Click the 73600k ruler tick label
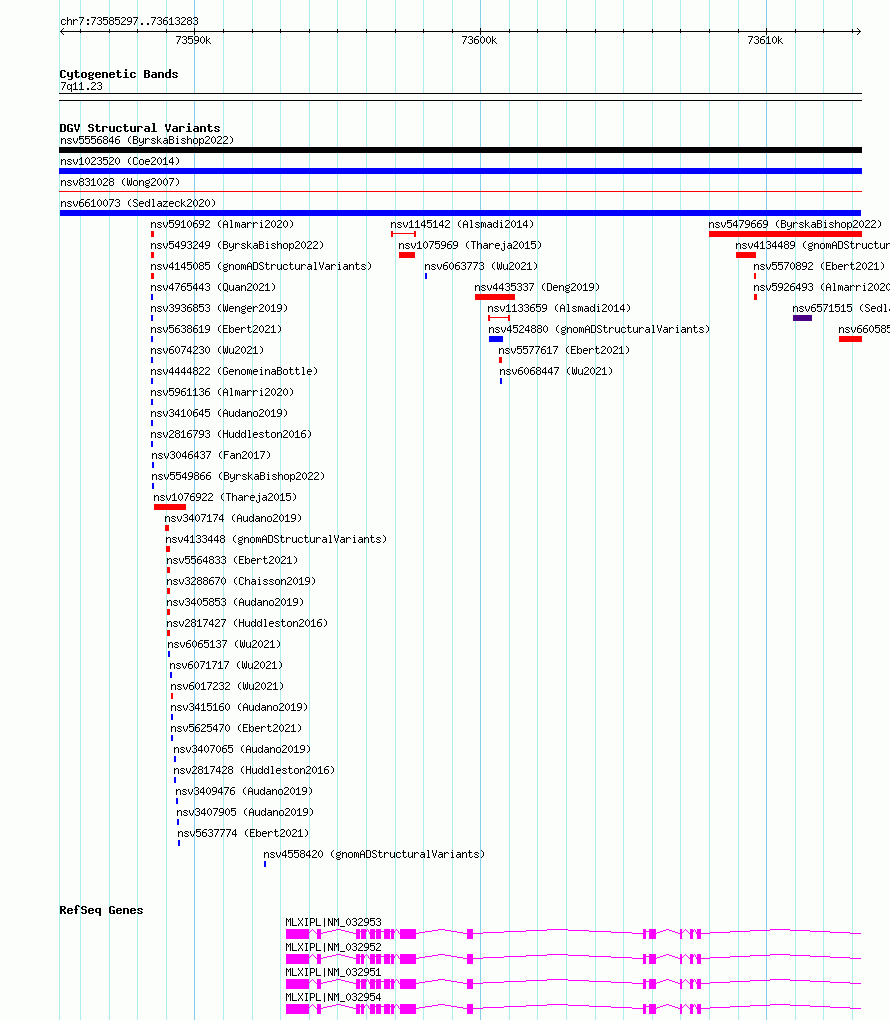This screenshot has width=890, height=1020. click(479, 40)
